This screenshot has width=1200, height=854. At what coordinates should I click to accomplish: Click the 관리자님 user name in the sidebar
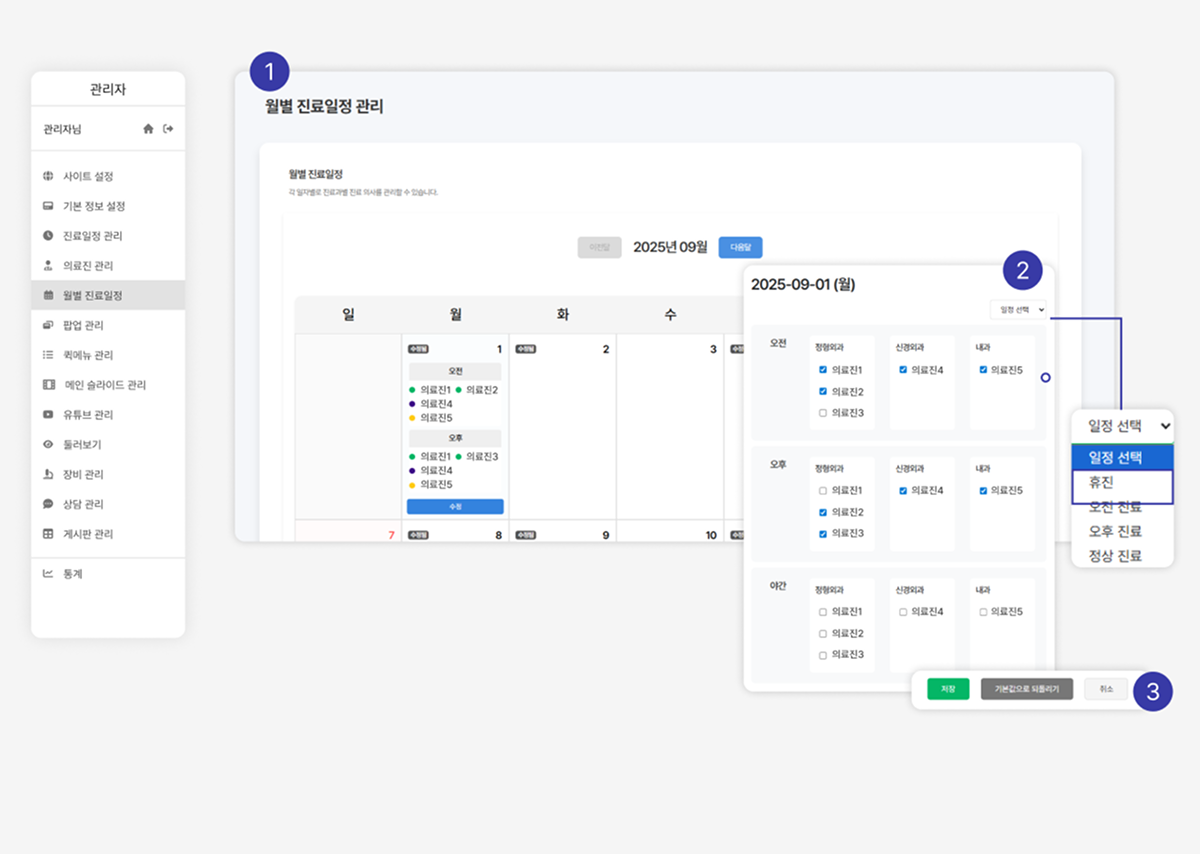click(62, 130)
